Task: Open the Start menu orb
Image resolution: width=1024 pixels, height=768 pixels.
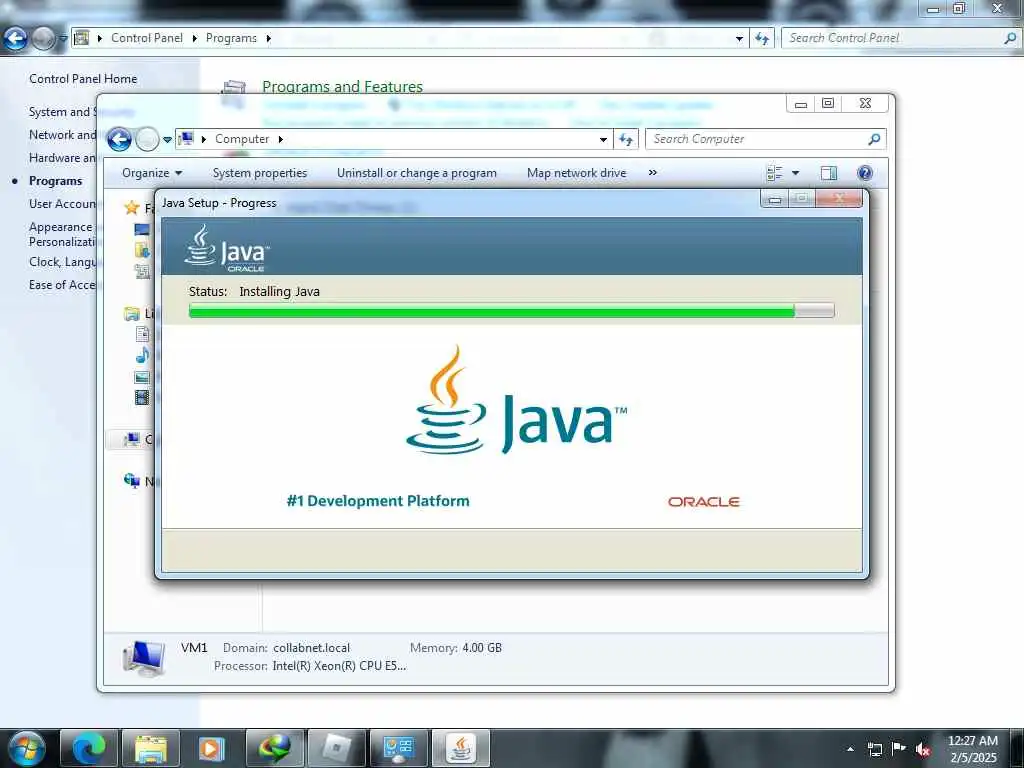Action: (27, 748)
